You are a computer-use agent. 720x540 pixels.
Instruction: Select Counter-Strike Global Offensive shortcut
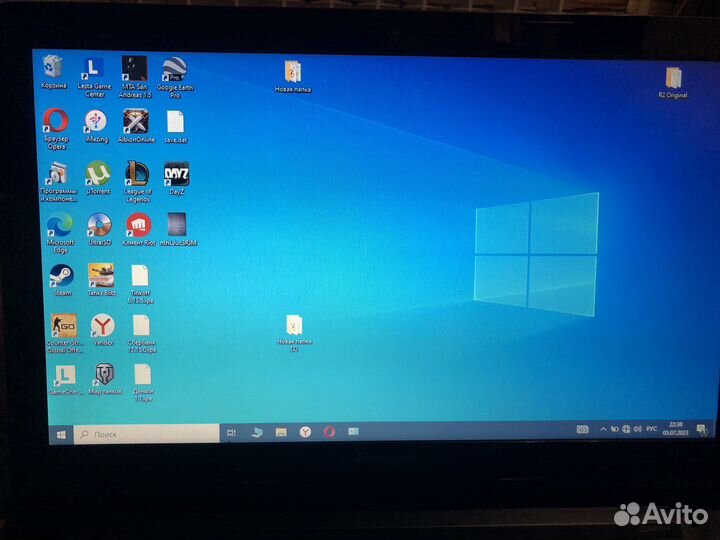(64, 333)
